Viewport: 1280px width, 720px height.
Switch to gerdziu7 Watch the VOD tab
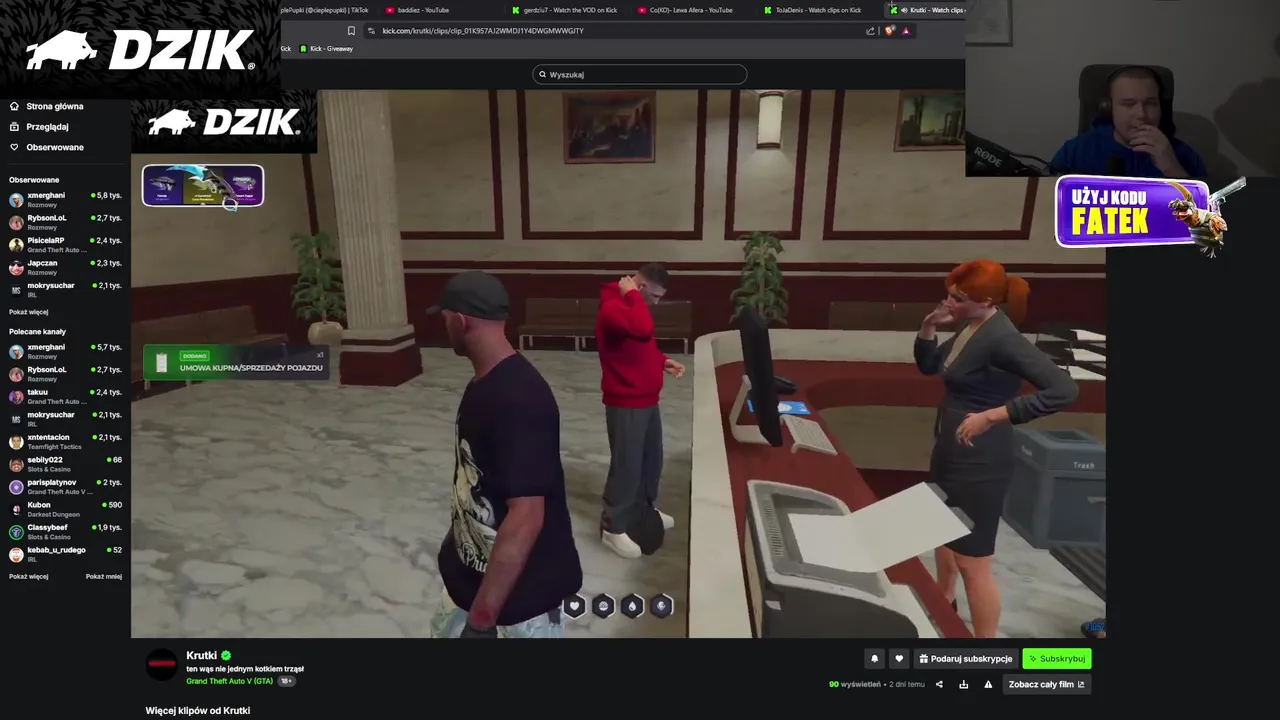[x=570, y=10]
